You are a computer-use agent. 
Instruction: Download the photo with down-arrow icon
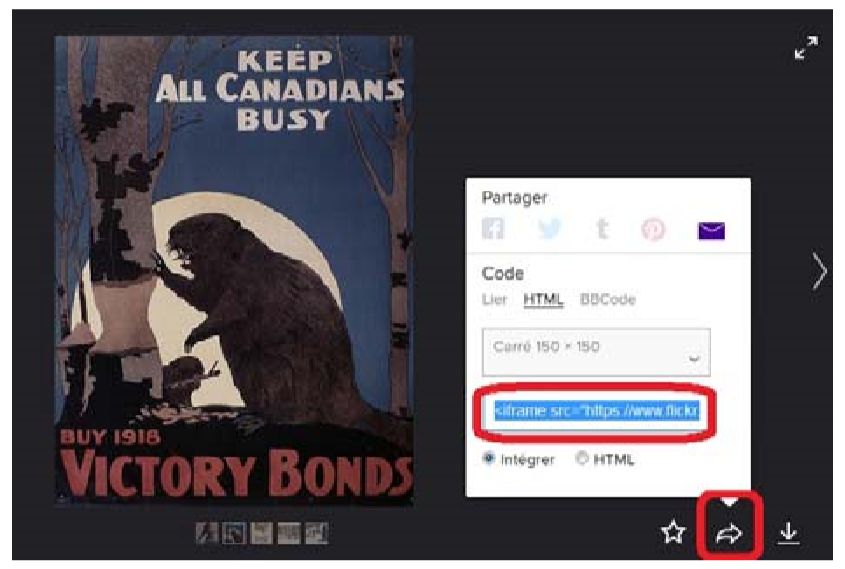[788, 533]
